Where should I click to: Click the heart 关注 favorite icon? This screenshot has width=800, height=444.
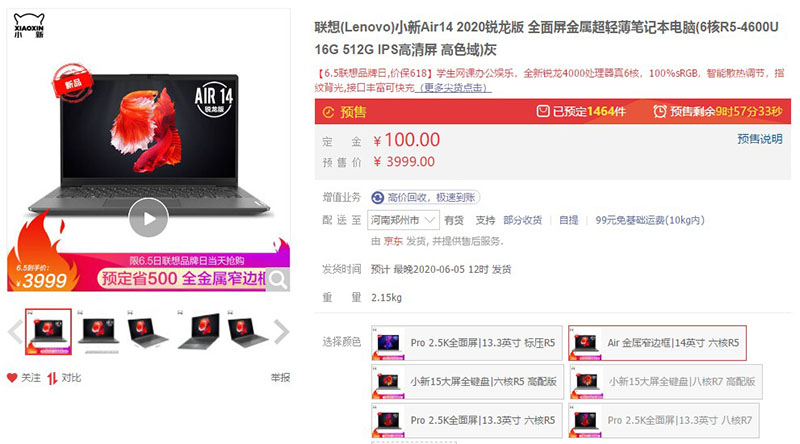point(12,378)
